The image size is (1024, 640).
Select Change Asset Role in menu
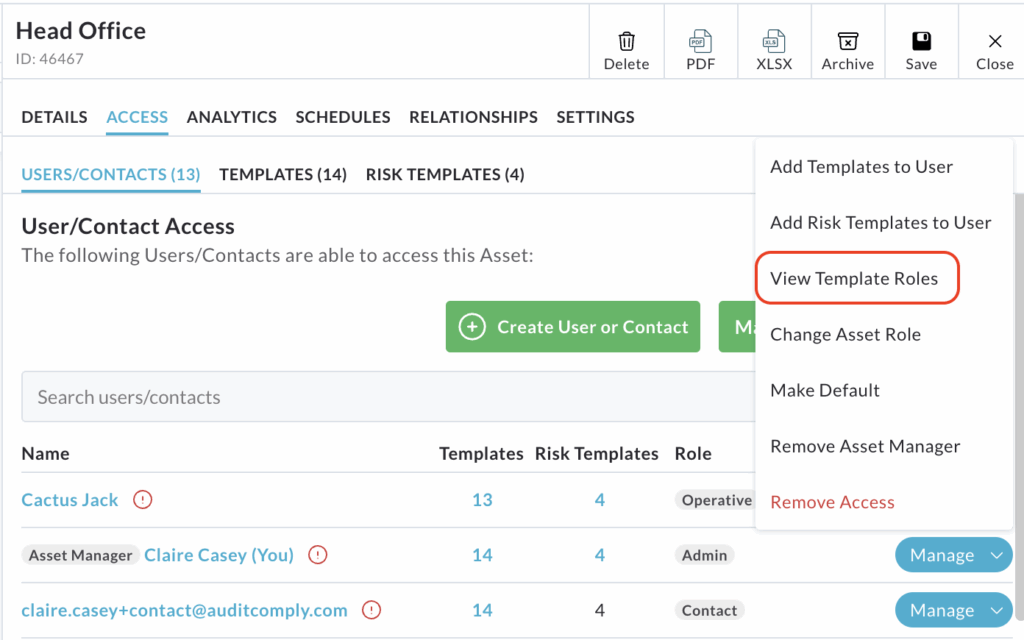845,335
